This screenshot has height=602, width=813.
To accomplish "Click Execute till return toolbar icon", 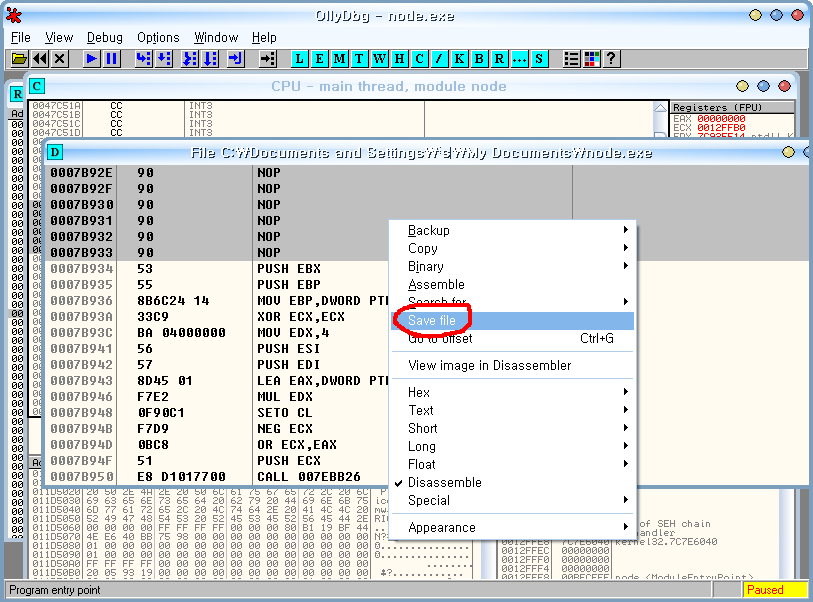I will tap(235, 59).
